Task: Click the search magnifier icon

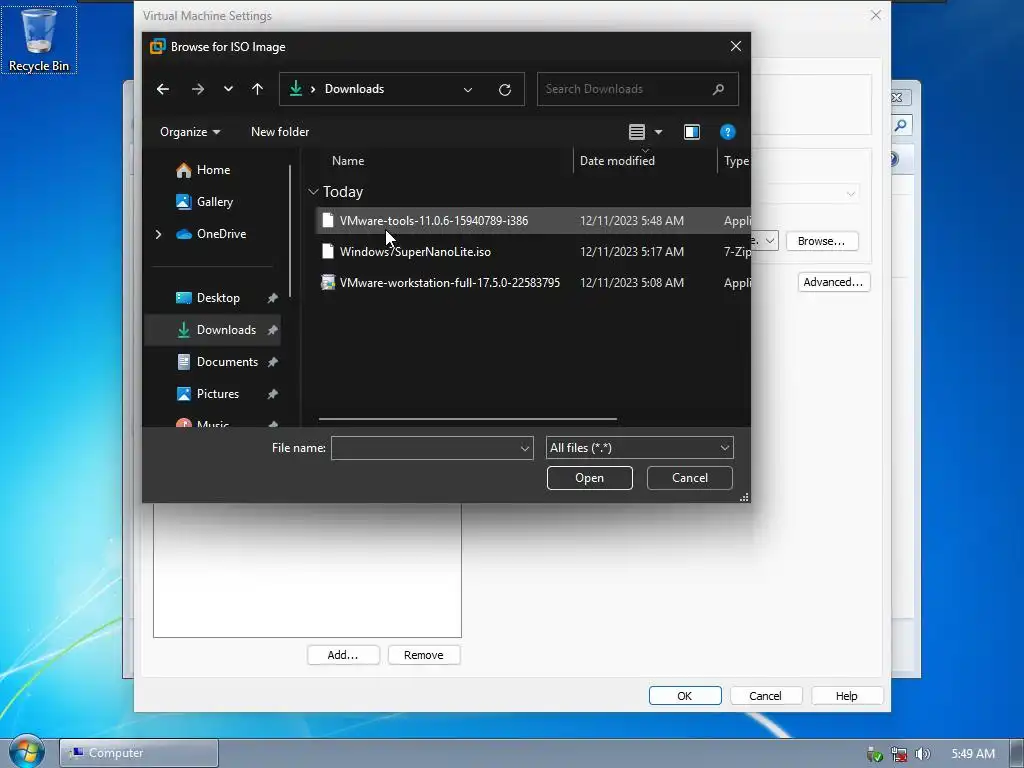Action: 718,89
